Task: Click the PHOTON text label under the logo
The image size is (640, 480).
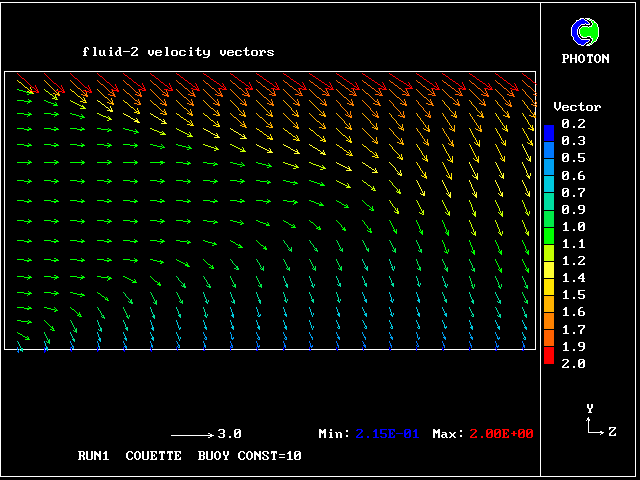Action: pyautogui.click(x=585, y=59)
